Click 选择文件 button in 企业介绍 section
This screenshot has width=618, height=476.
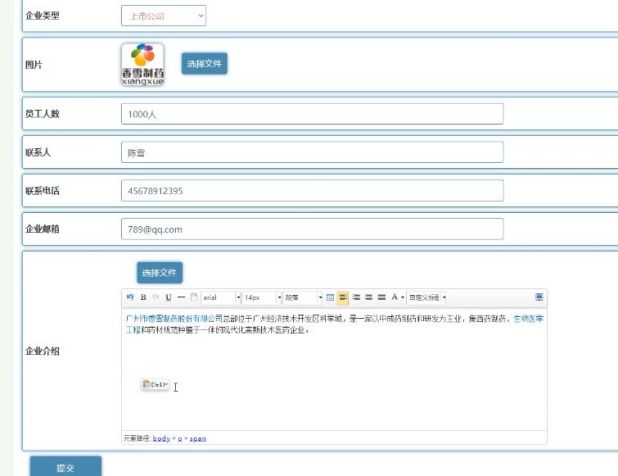pyautogui.click(x=160, y=273)
